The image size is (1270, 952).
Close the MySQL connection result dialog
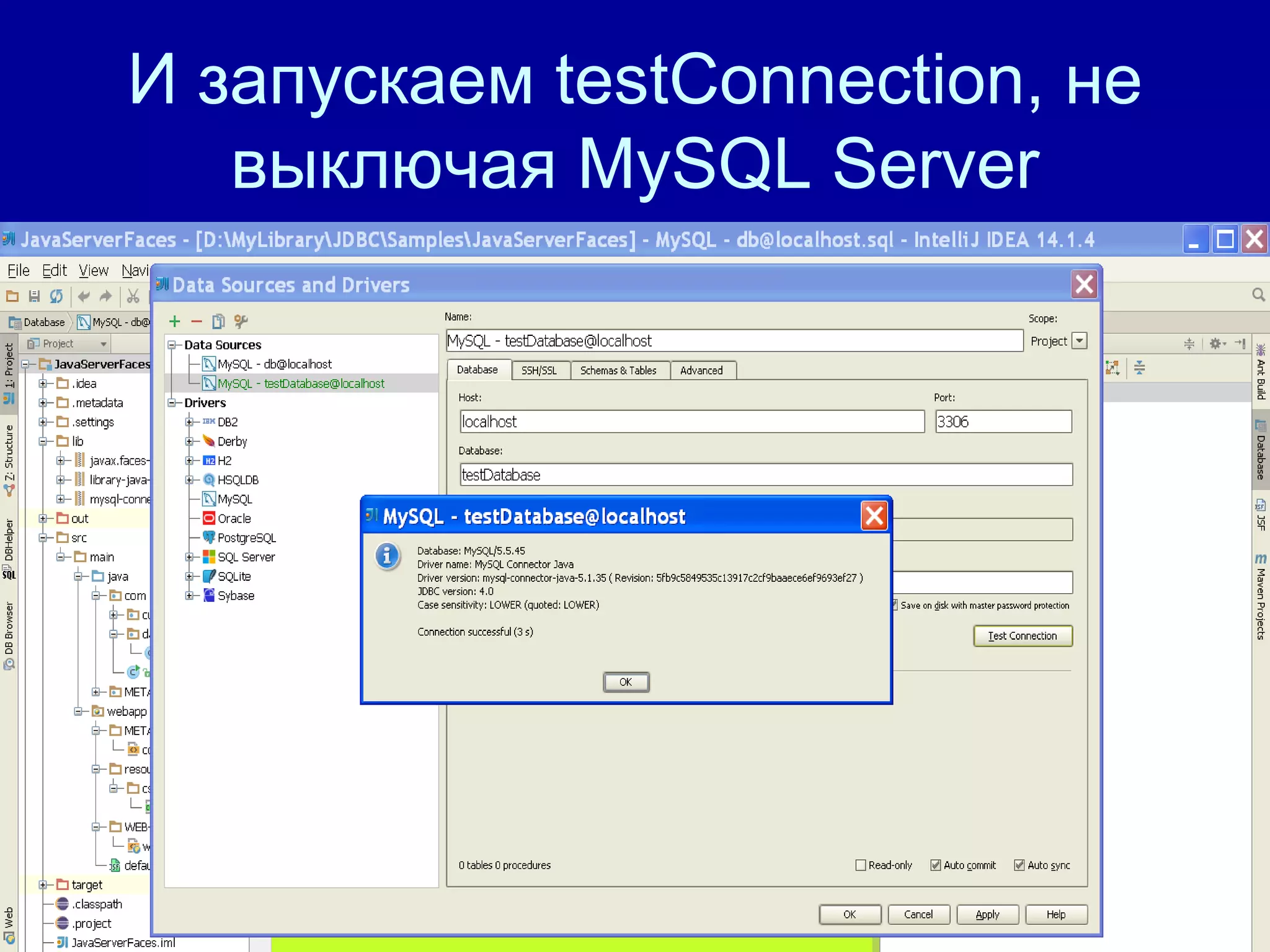tap(874, 516)
